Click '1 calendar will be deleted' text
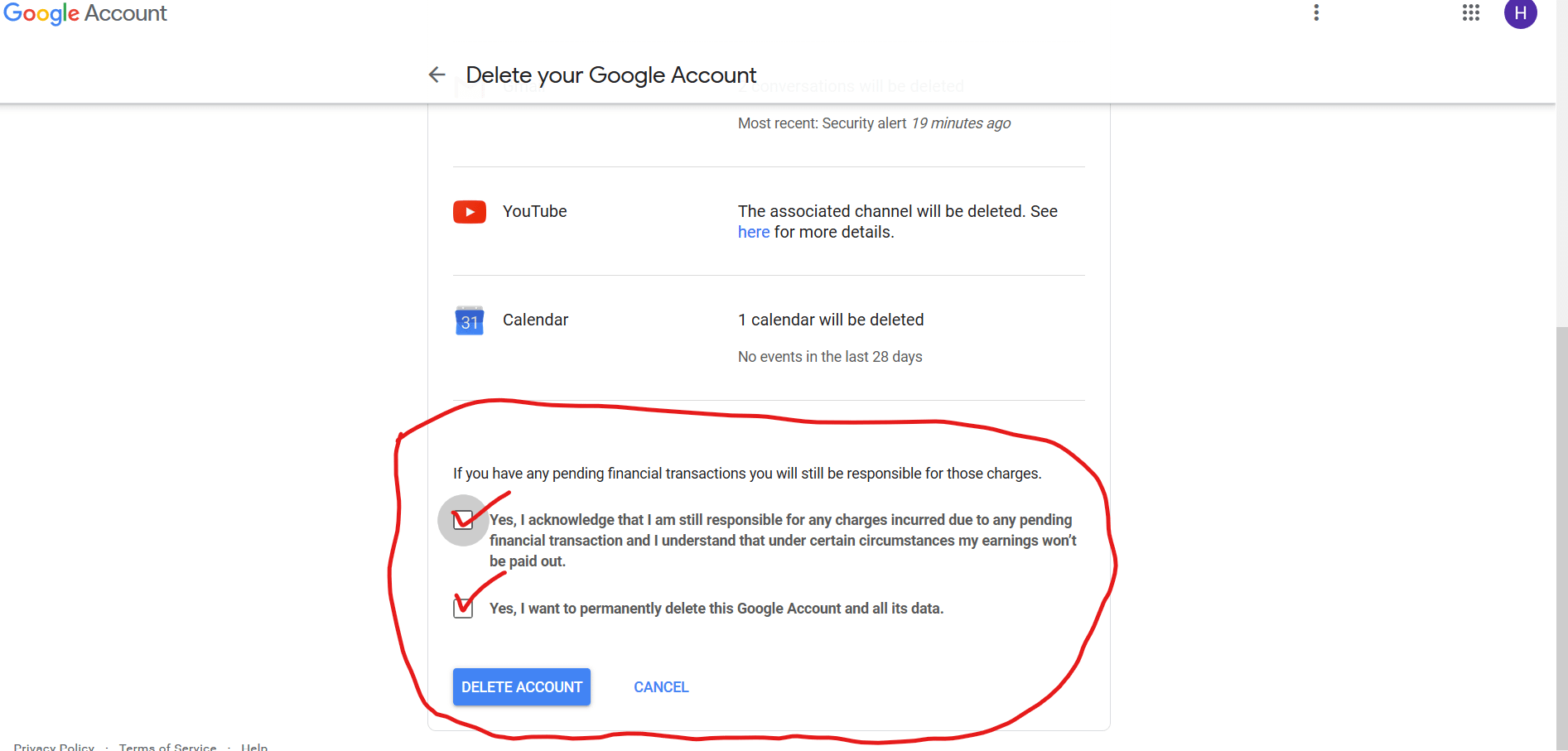This screenshot has width=1568, height=751. coord(831,320)
